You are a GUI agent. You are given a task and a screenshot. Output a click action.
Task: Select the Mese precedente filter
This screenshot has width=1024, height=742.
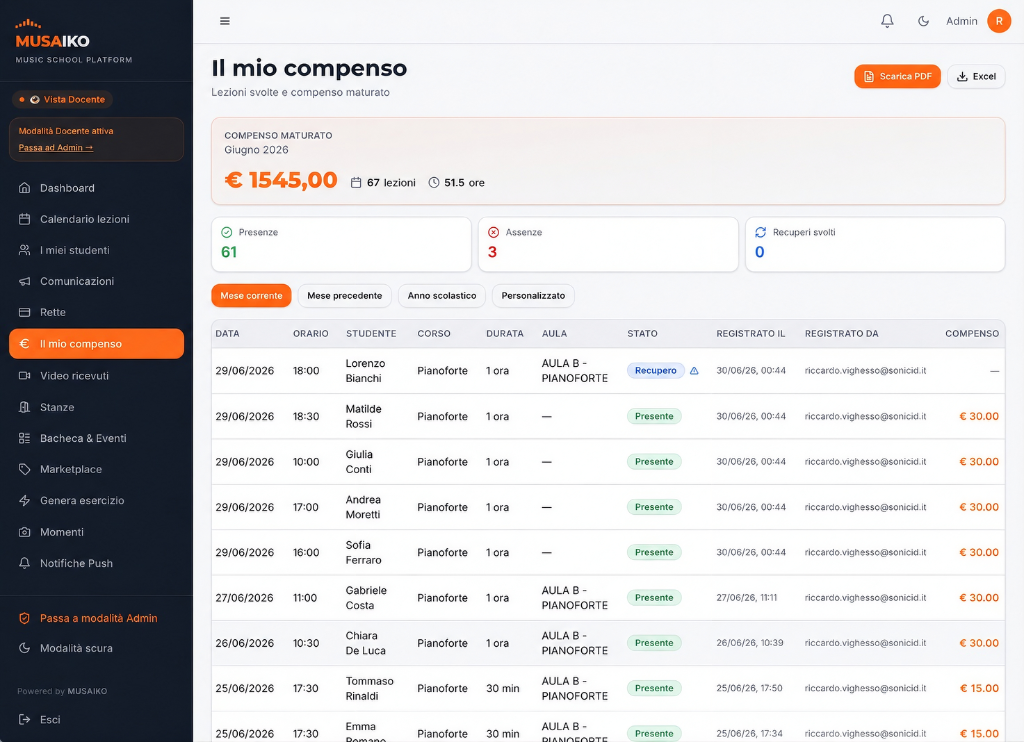pos(344,296)
